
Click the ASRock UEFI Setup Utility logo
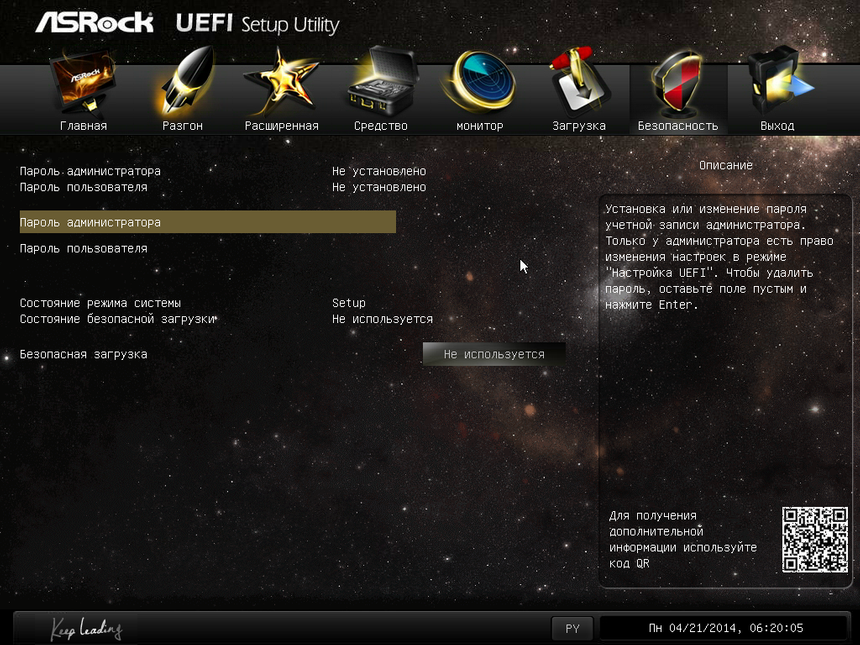187,24
